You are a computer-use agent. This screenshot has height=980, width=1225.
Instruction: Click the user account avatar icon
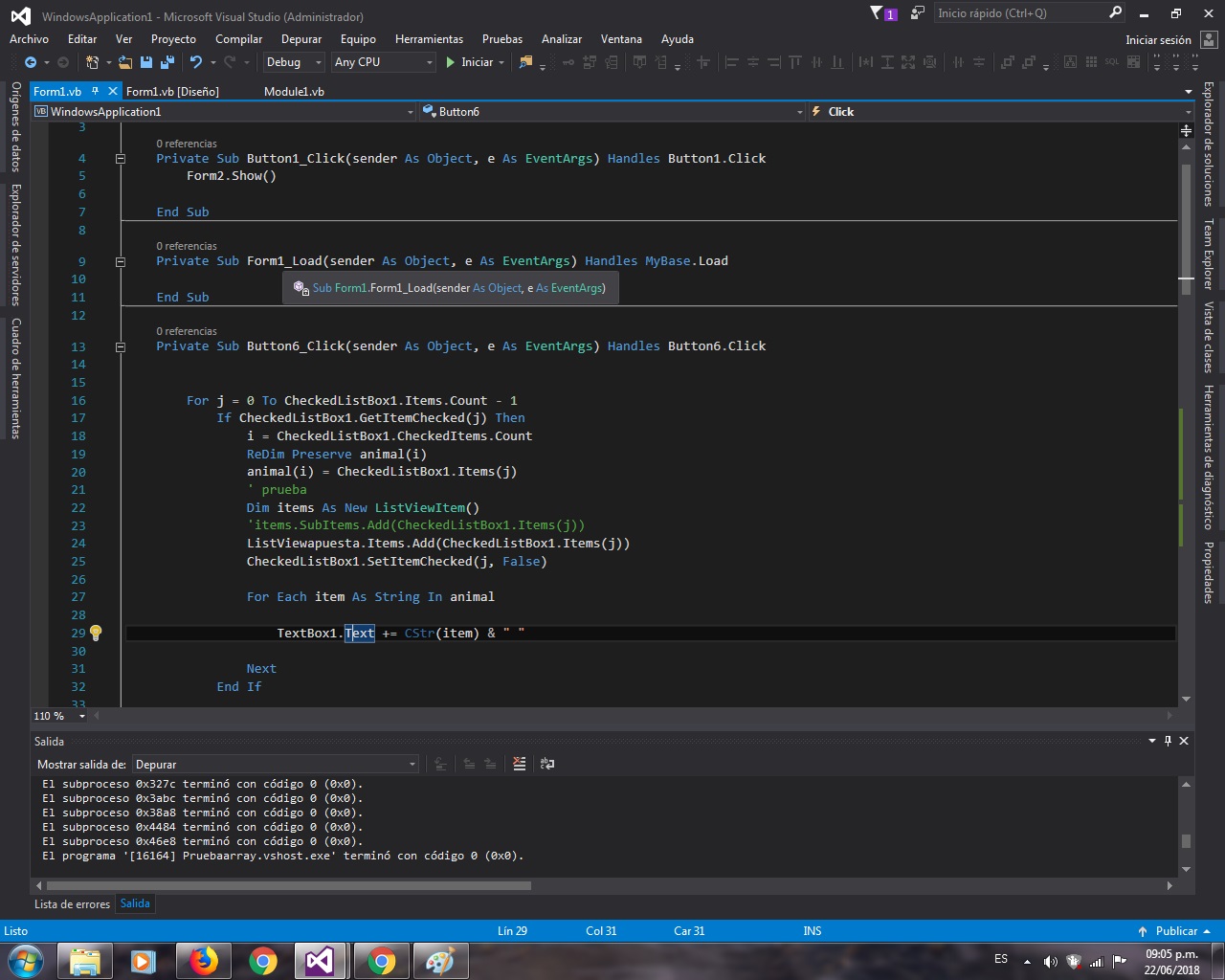pos(1209,39)
